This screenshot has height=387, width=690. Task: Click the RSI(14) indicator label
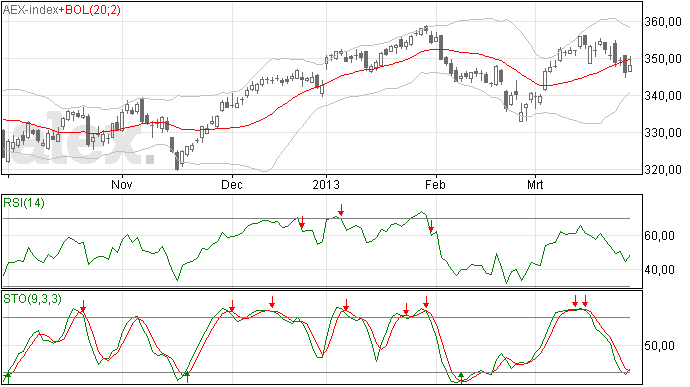point(24,203)
